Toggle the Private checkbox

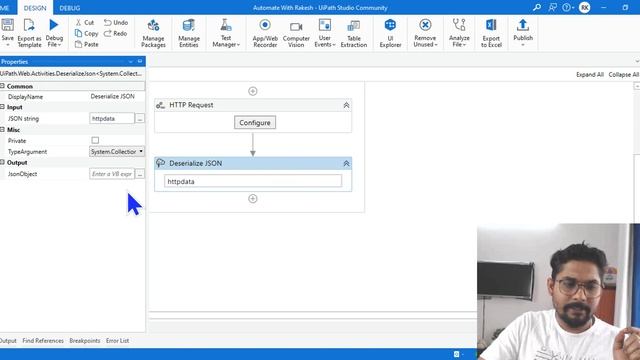tap(95, 140)
